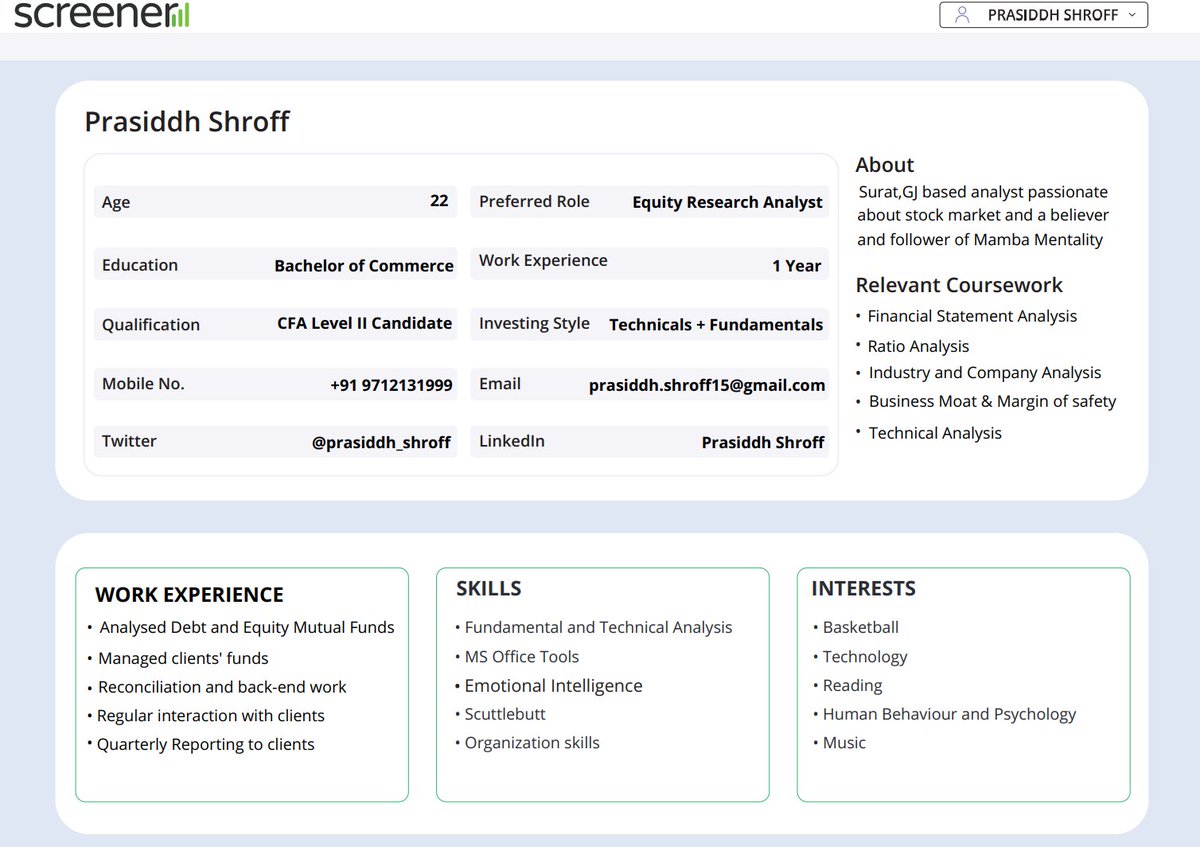The image size is (1200, 847).
Task: Click the Investing Style field label
Action: (x=534, y=323)
